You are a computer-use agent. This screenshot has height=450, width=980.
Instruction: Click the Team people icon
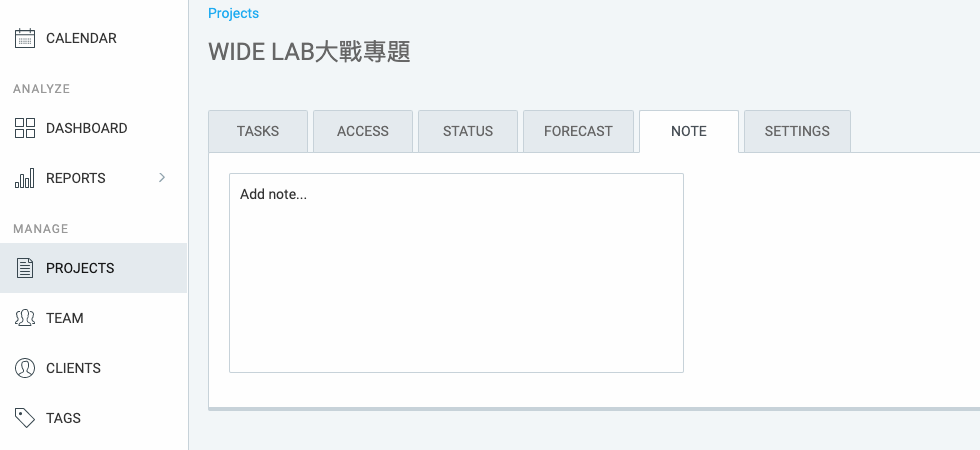[24, 318]
